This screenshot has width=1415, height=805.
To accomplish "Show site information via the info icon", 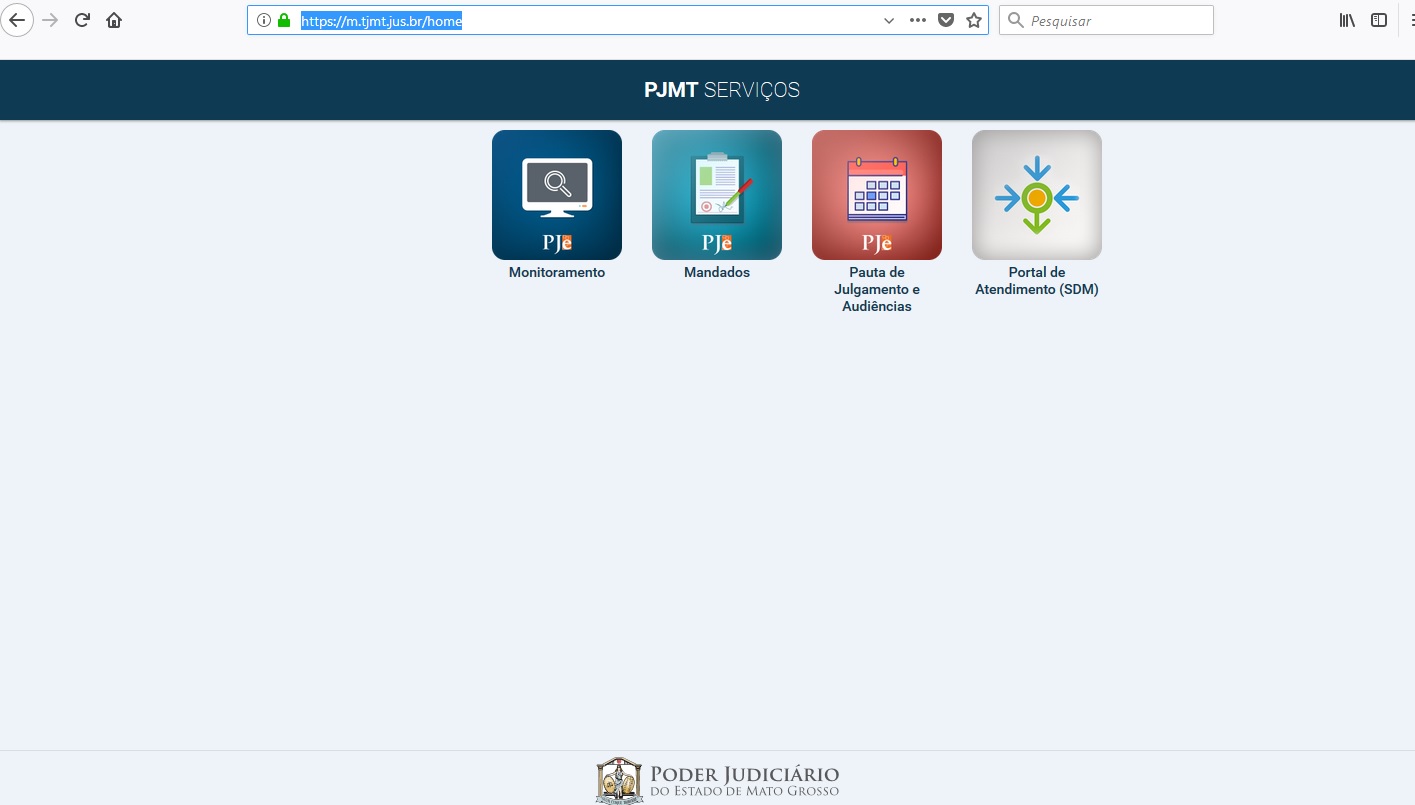I will click(x=264, y=20).
